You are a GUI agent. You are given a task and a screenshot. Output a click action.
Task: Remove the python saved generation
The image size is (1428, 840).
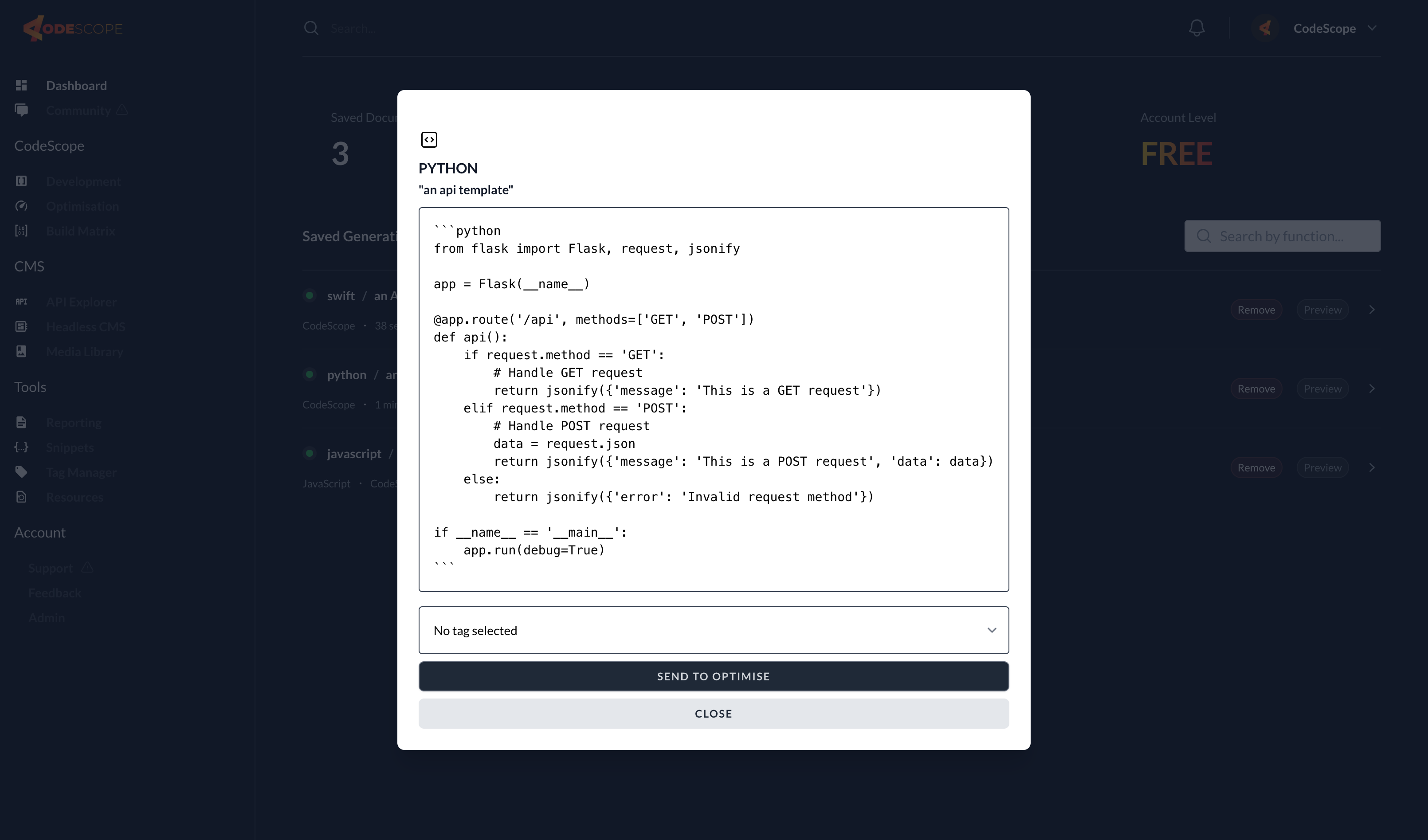[1256, 389]
